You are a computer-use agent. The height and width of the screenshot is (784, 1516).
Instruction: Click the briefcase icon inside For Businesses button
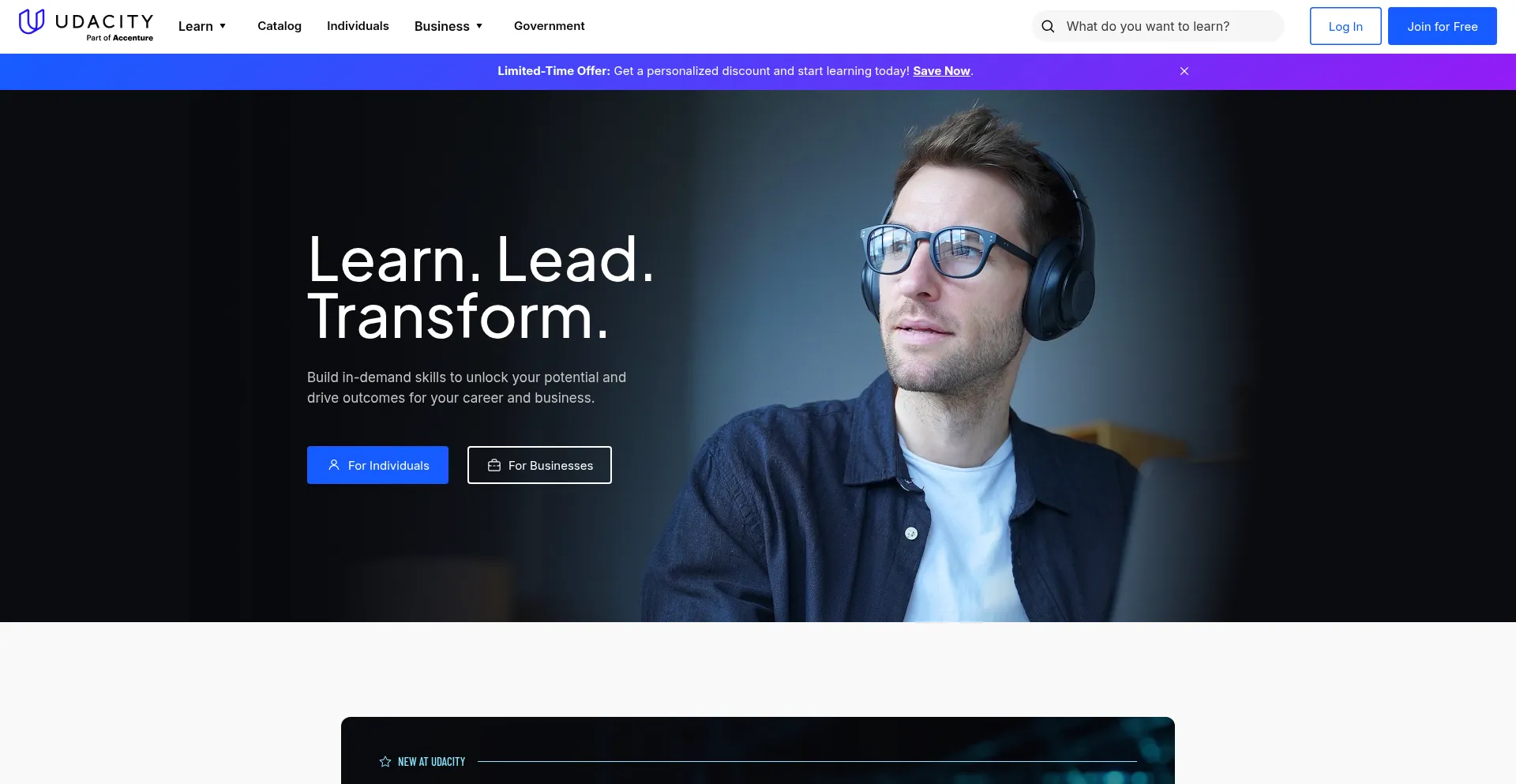tap(493, 465)
